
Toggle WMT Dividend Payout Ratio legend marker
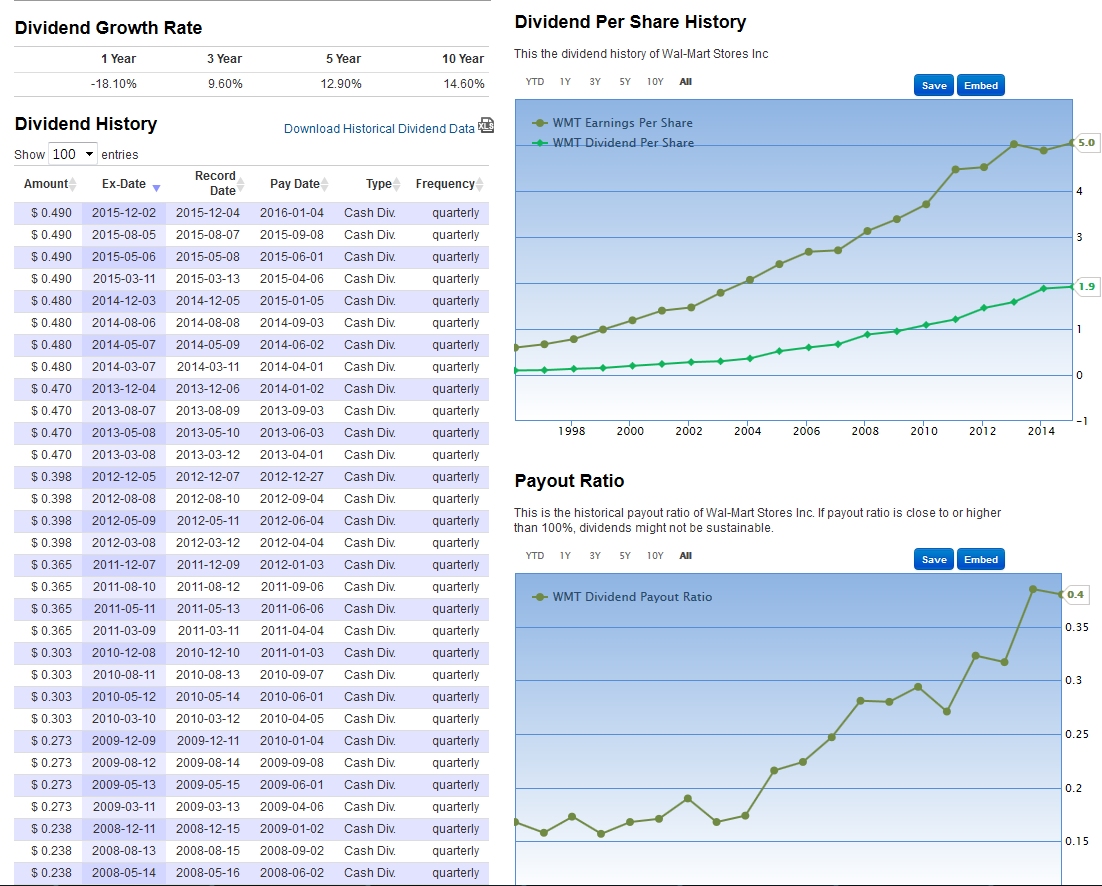[x=539, y=597]
